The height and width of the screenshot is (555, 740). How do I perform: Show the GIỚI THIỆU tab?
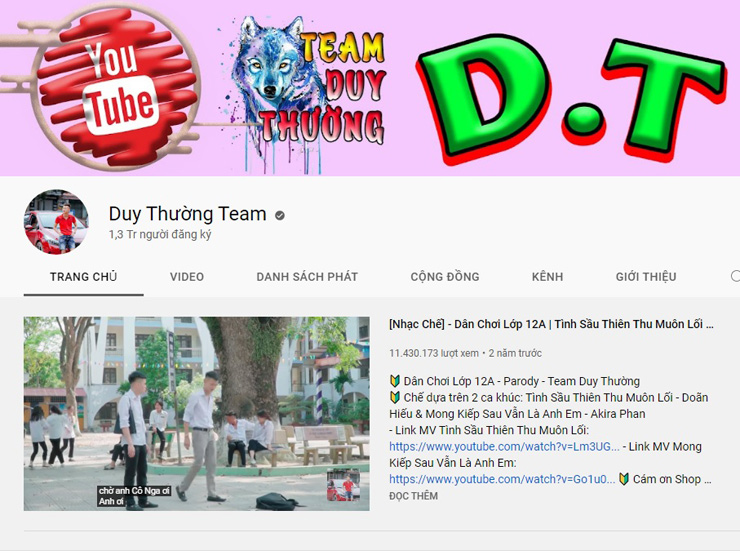pos(646,277)
